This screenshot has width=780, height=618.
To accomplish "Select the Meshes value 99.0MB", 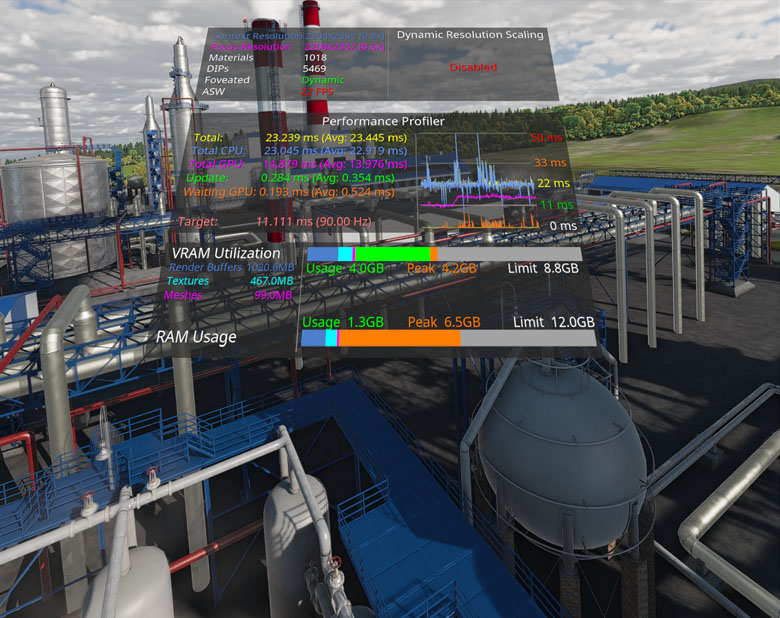I will tap(273, 295).
